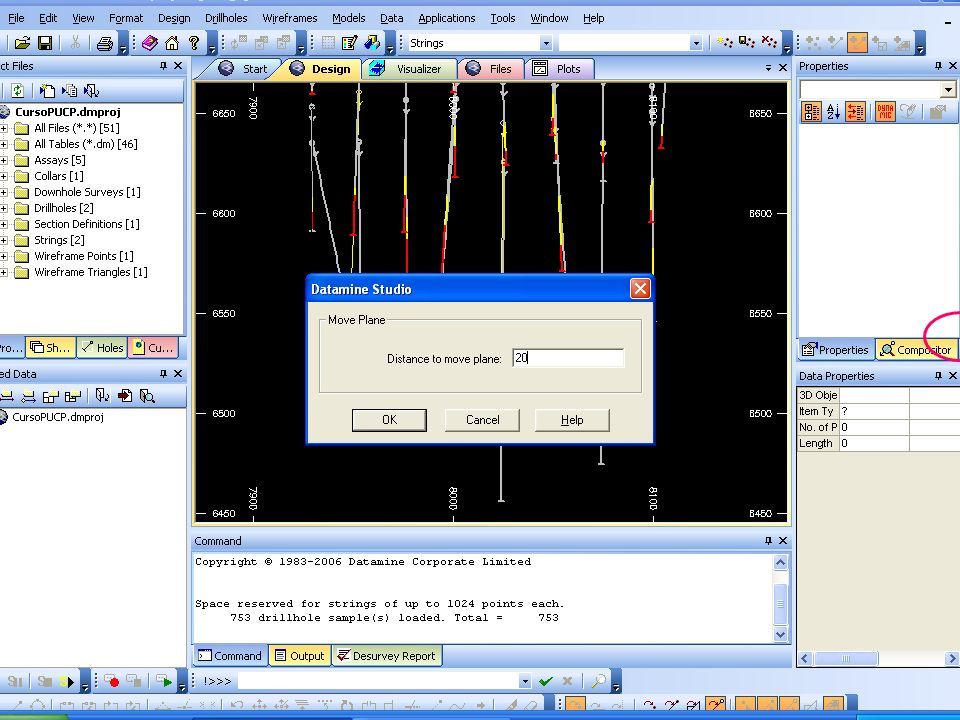This screenshot has width=960, height=720.
Task: Open the Wireframes menu
Action: [x=290, y=18]
